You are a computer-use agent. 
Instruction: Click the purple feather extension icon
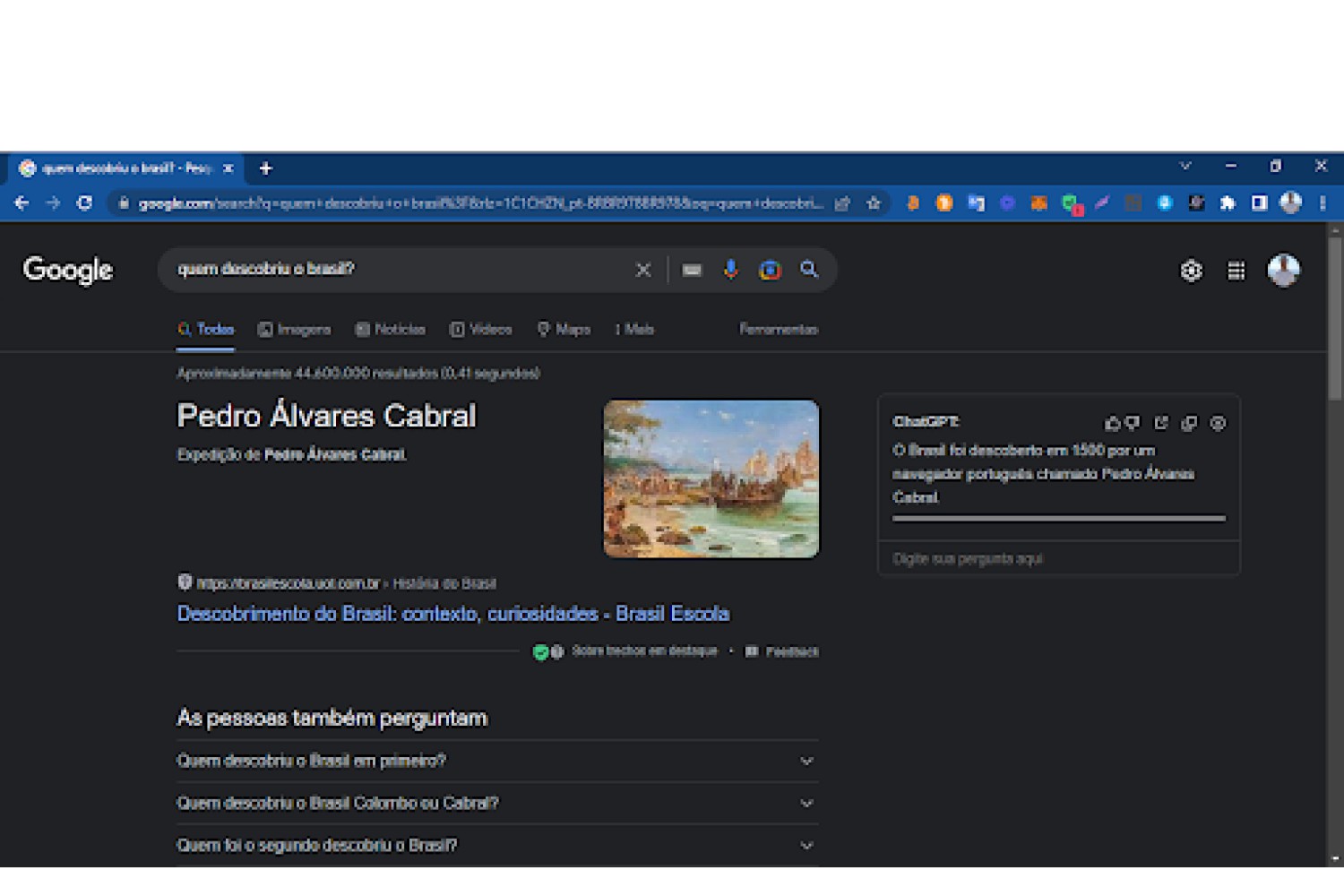[x=1101, y=203]
